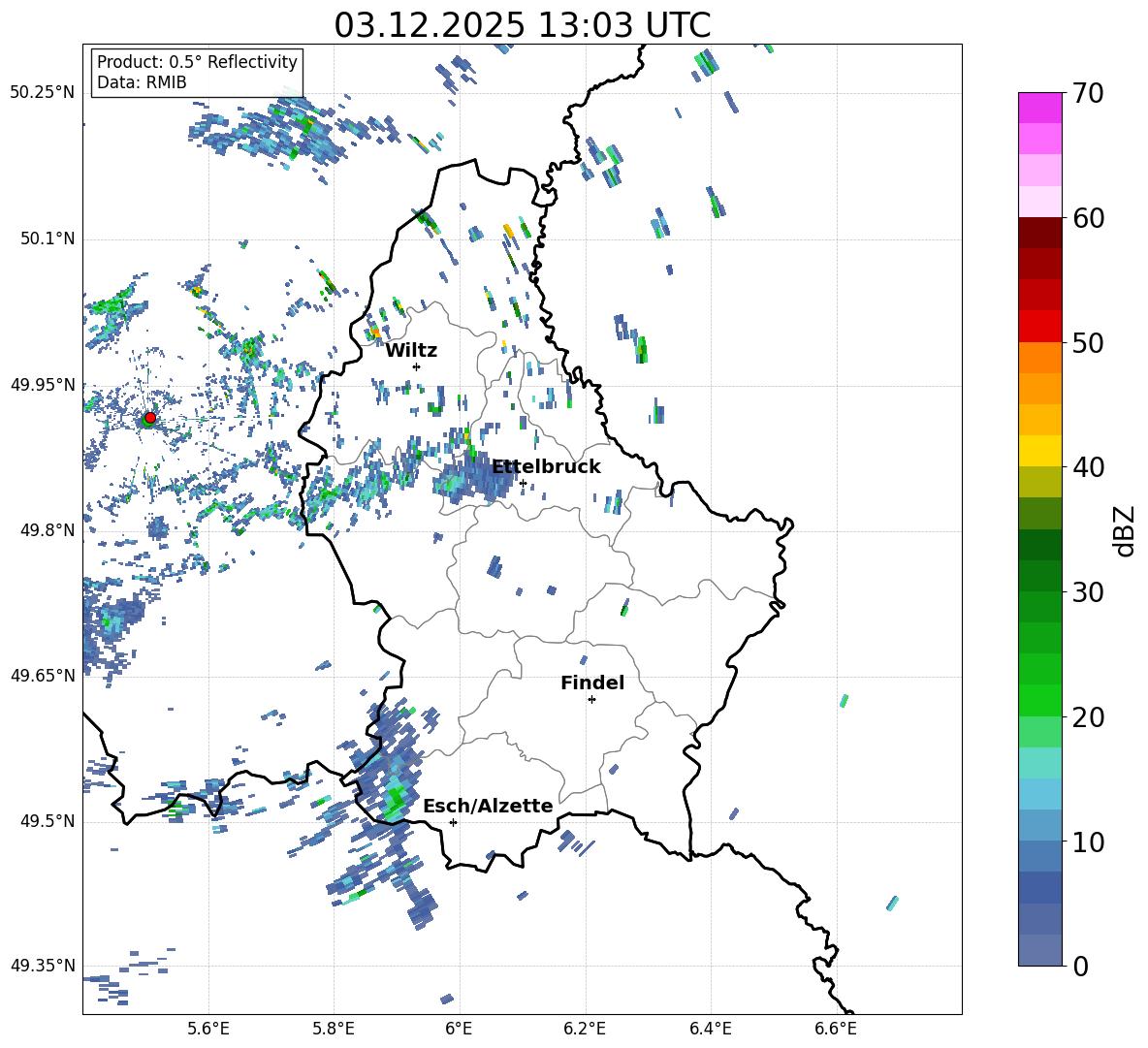Image resolution: width=1148 pixels, height=1048 pixels.
Task: Click the Ettelbruck city label
Action: tap(546, 467)
